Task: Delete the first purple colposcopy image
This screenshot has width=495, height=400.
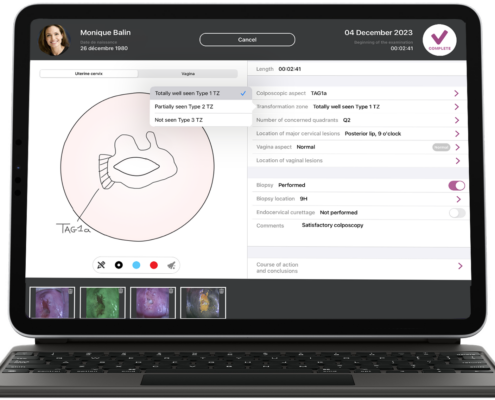Action: click(x=70, y=291)
